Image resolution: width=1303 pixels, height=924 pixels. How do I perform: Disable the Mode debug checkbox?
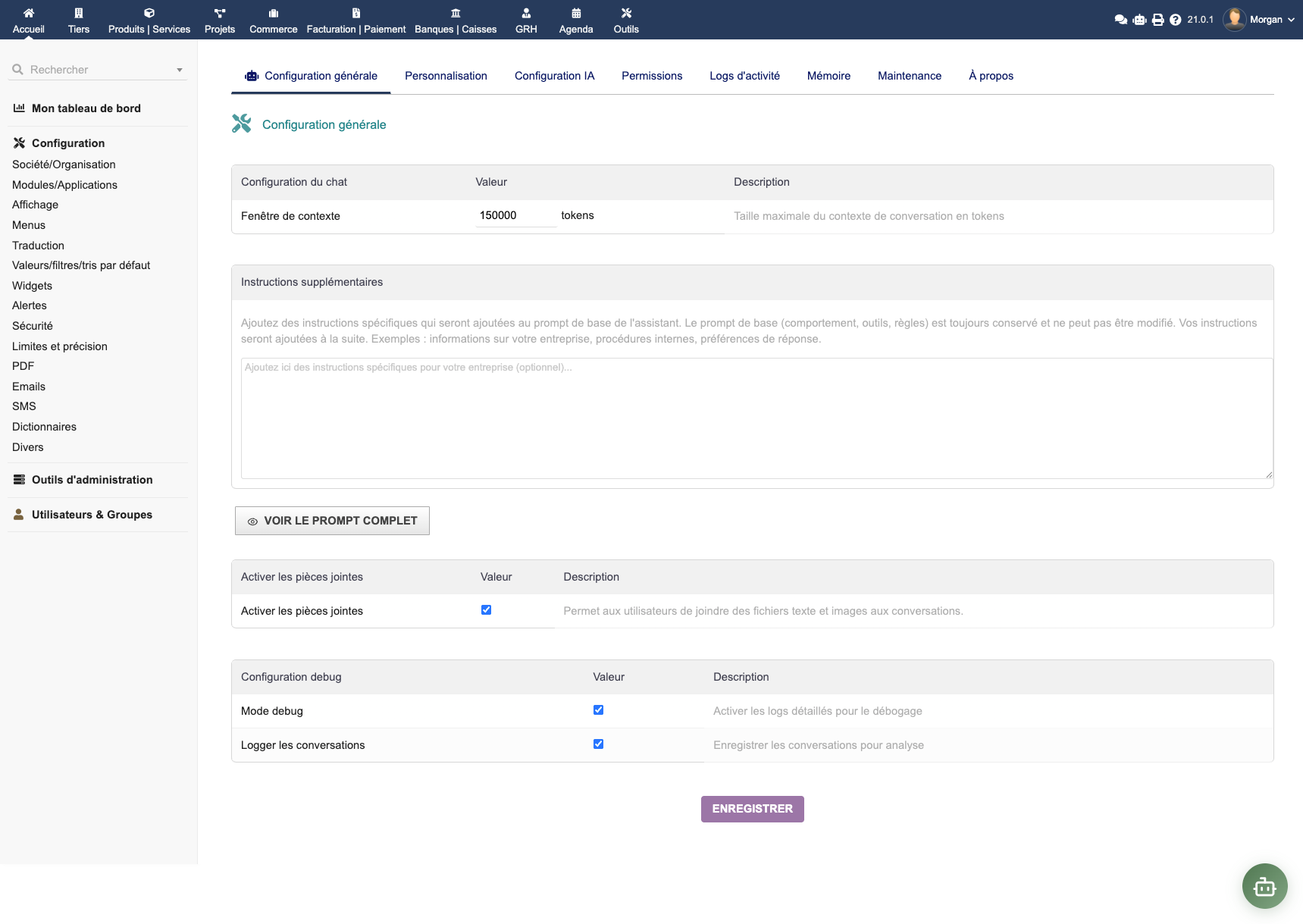pyautogui.click(x=598, y=710)
